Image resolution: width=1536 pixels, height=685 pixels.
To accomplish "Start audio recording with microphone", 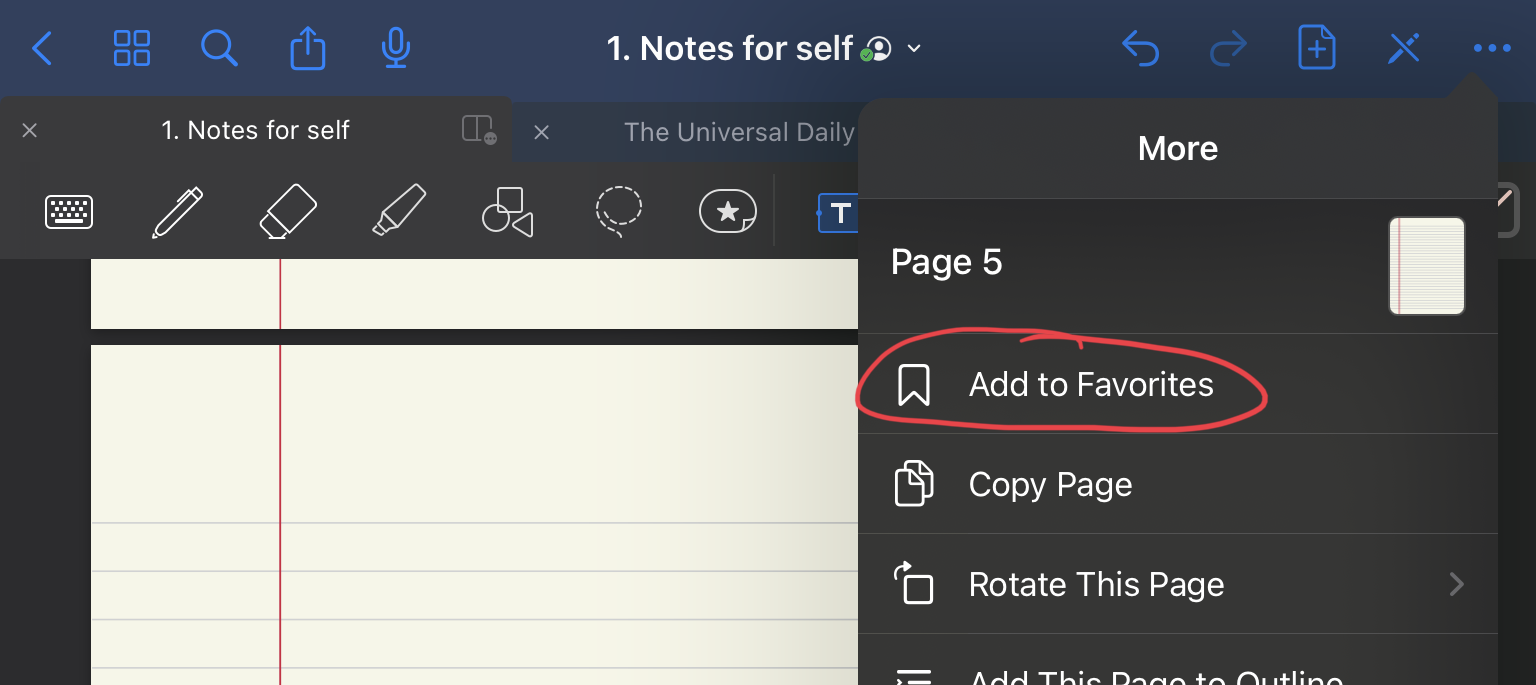I will pos(396,48).
